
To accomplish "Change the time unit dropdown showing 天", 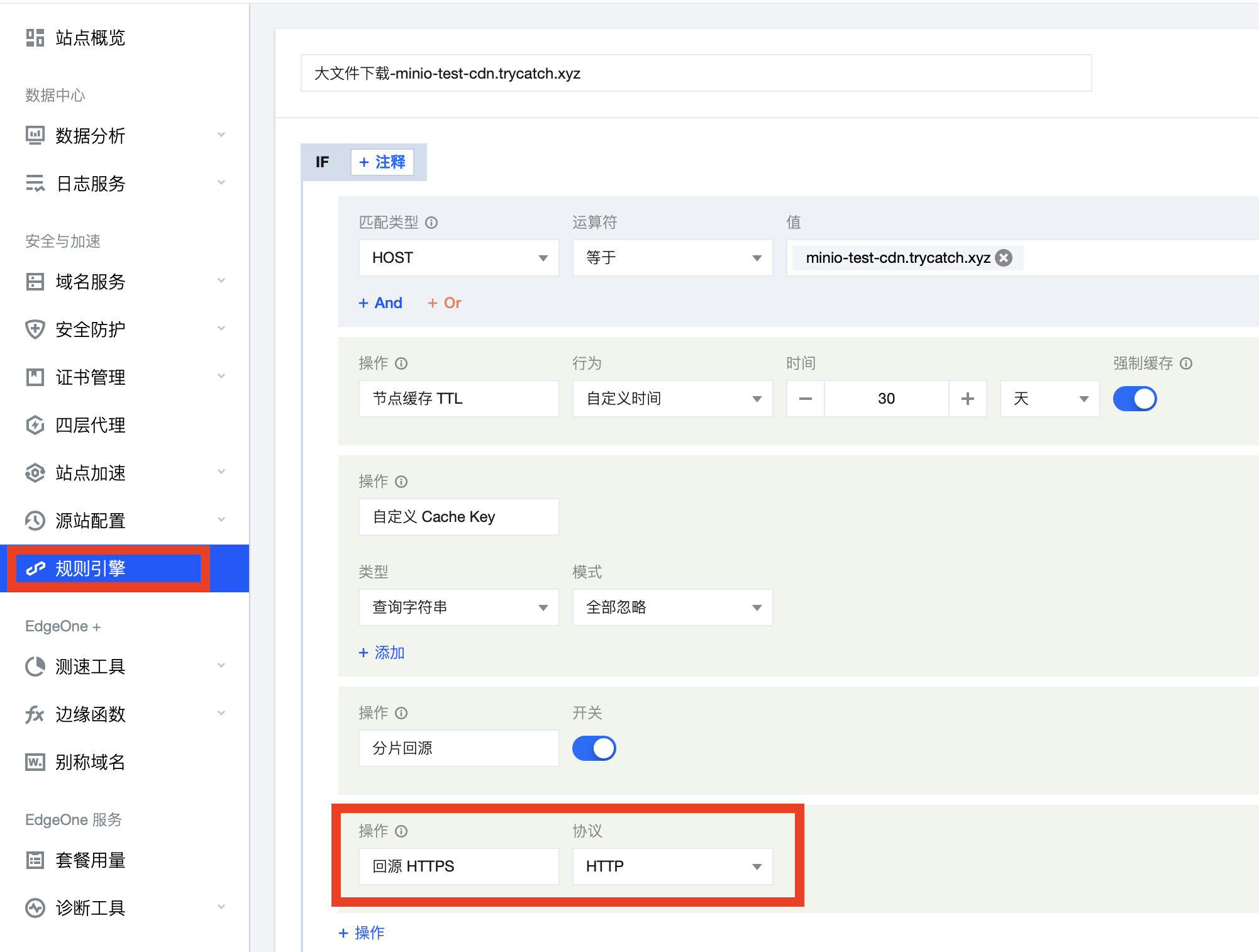I will [x=1049, y=398].
